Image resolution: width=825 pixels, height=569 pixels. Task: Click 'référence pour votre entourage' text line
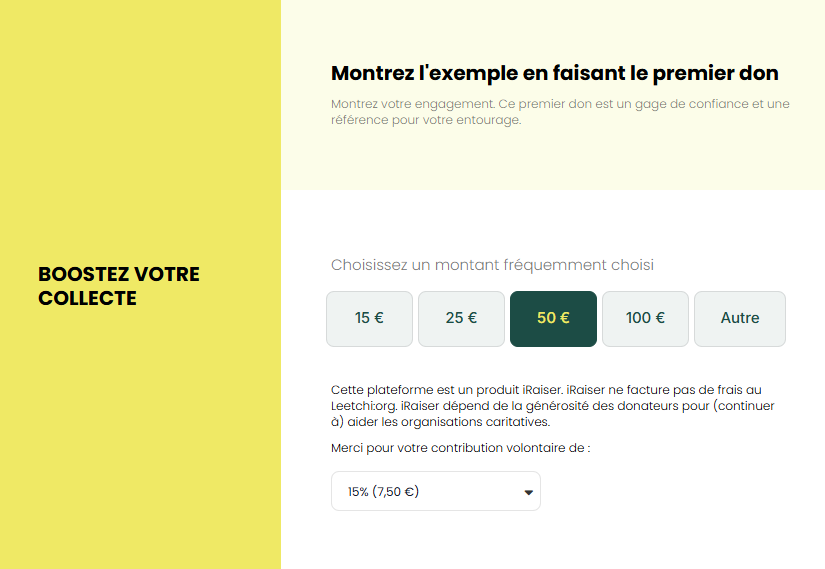[425, 120]
